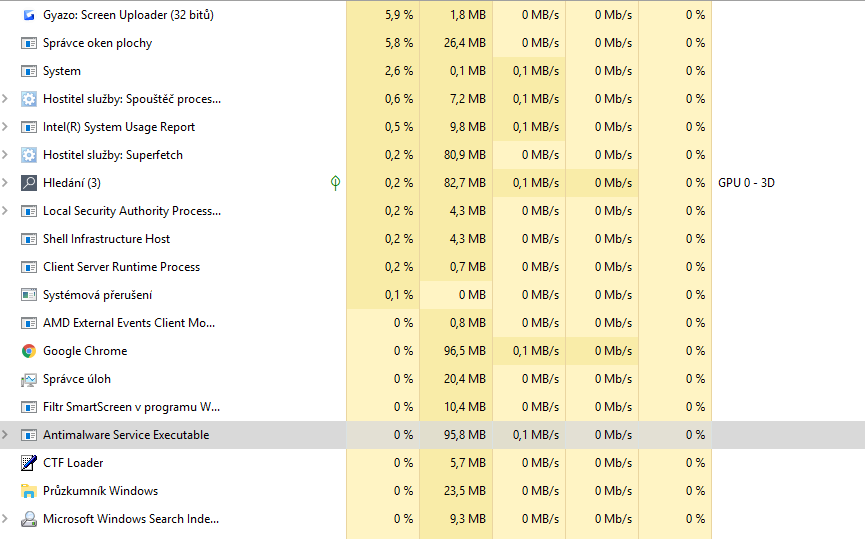Click the 9,8 MB memory value for Intel report
865x539 pixels.
coord(468,127)
